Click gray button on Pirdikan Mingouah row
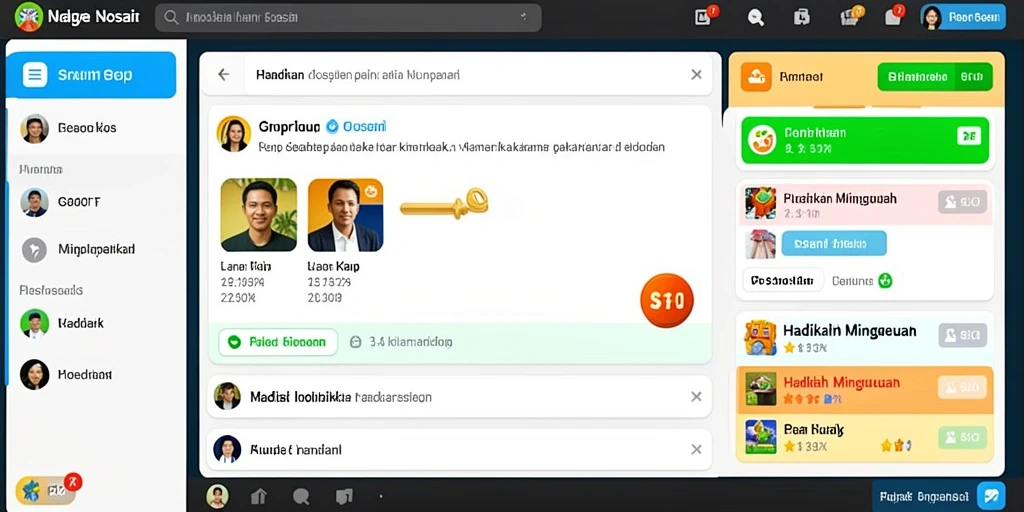Image resolution: width=1024 pixels, height=512 pixels. 962,202
